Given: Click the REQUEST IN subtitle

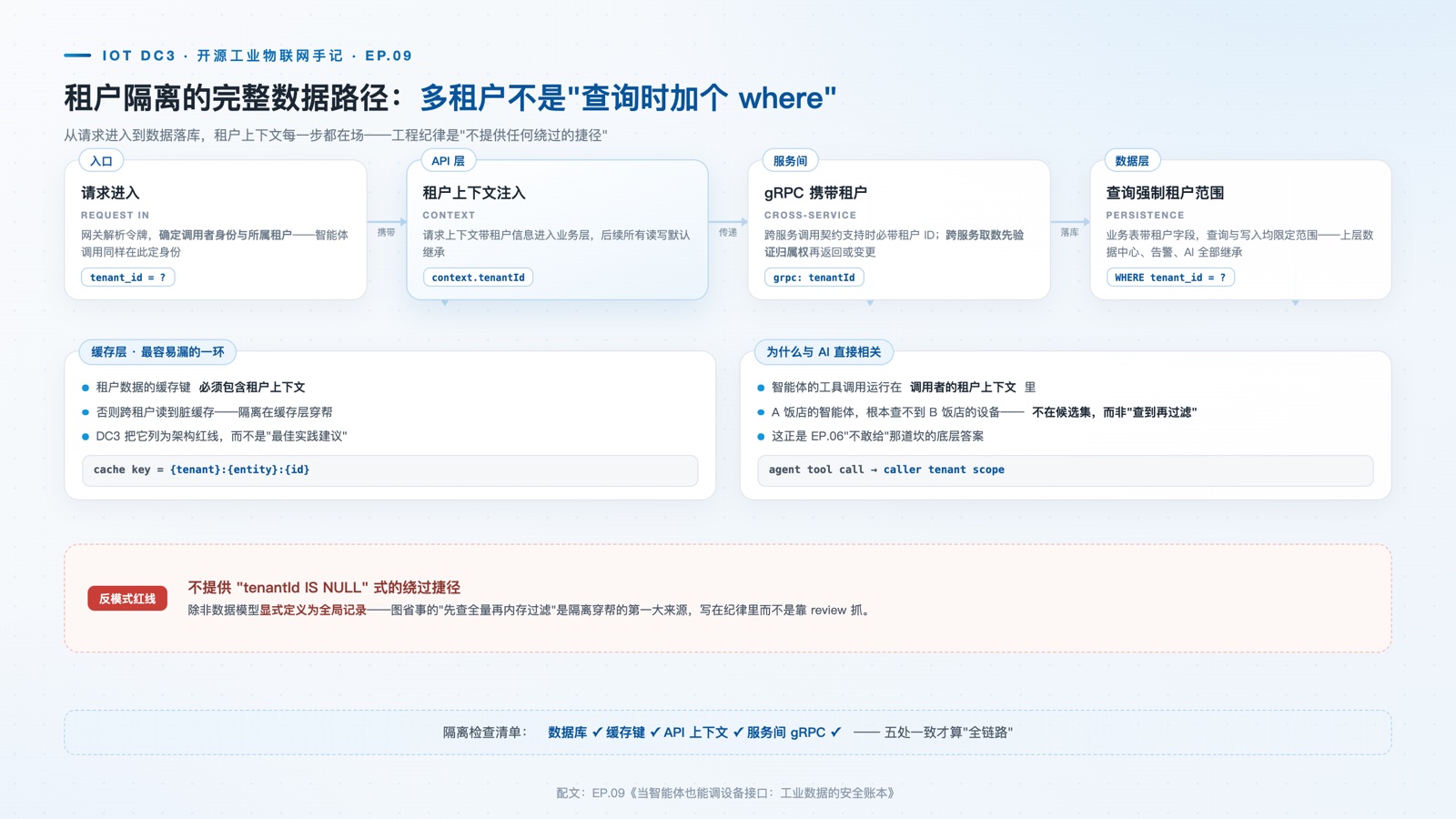Looking at the screenshot, I should (x=115, y=216).
